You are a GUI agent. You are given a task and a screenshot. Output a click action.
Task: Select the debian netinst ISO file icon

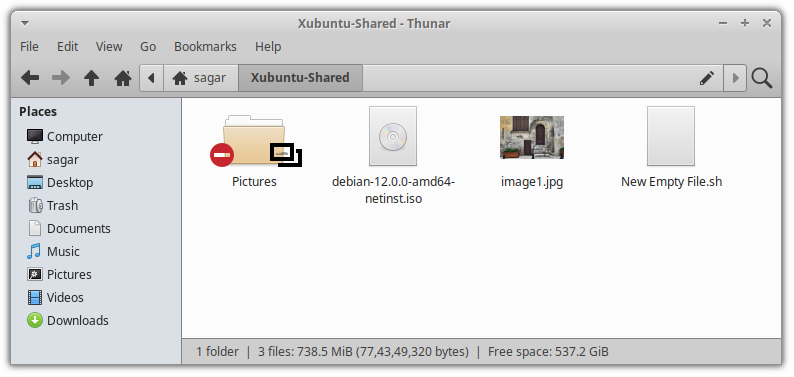pyautogui.click(x=393, y=136)
